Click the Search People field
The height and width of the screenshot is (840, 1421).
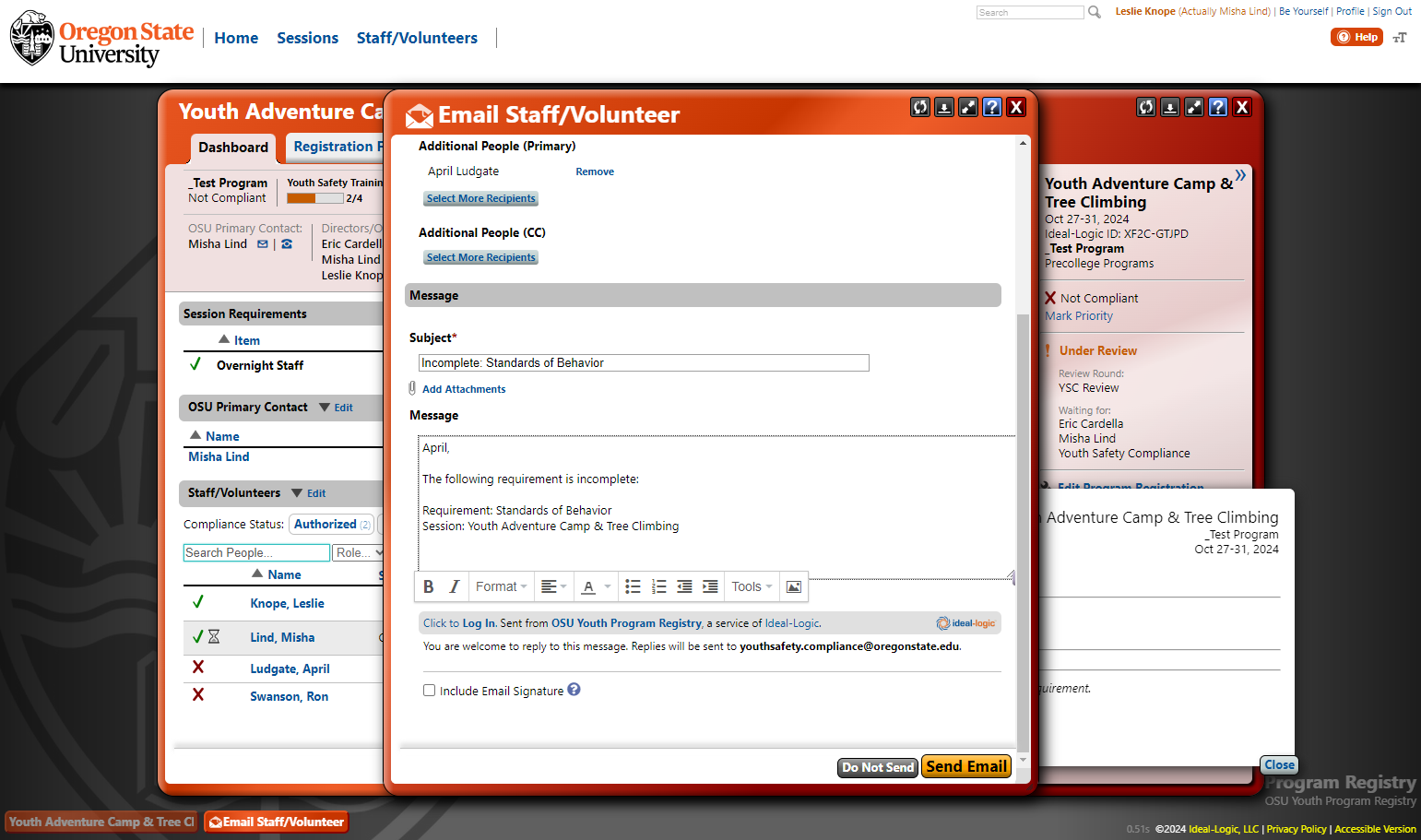tap(256, 552)
